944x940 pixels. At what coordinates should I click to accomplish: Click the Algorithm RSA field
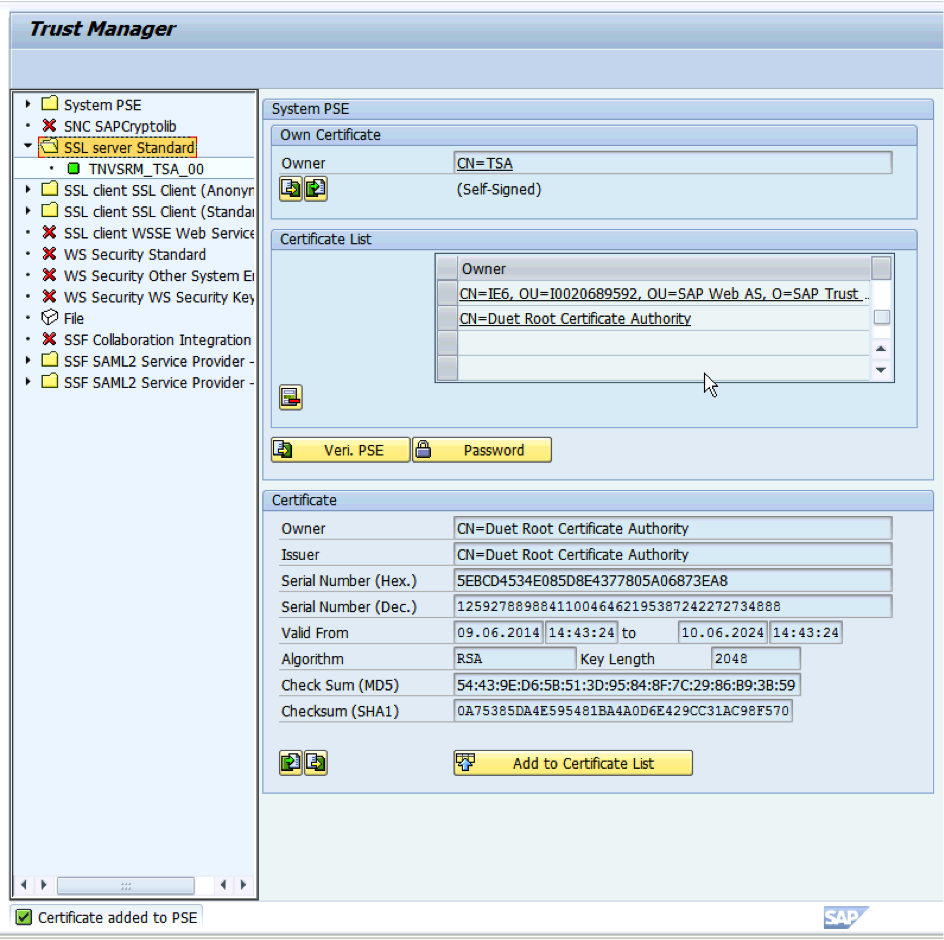(515, 659)
